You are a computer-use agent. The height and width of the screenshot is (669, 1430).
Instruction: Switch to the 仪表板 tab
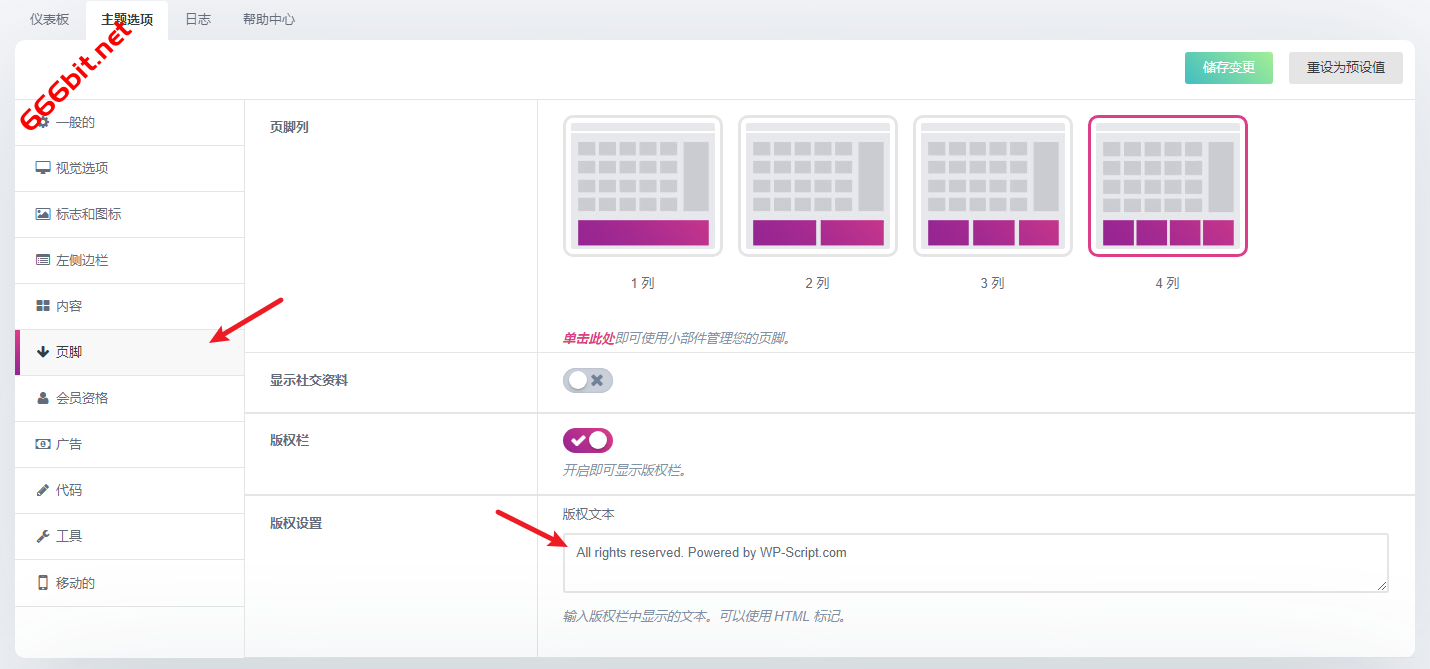click(50, 19)
